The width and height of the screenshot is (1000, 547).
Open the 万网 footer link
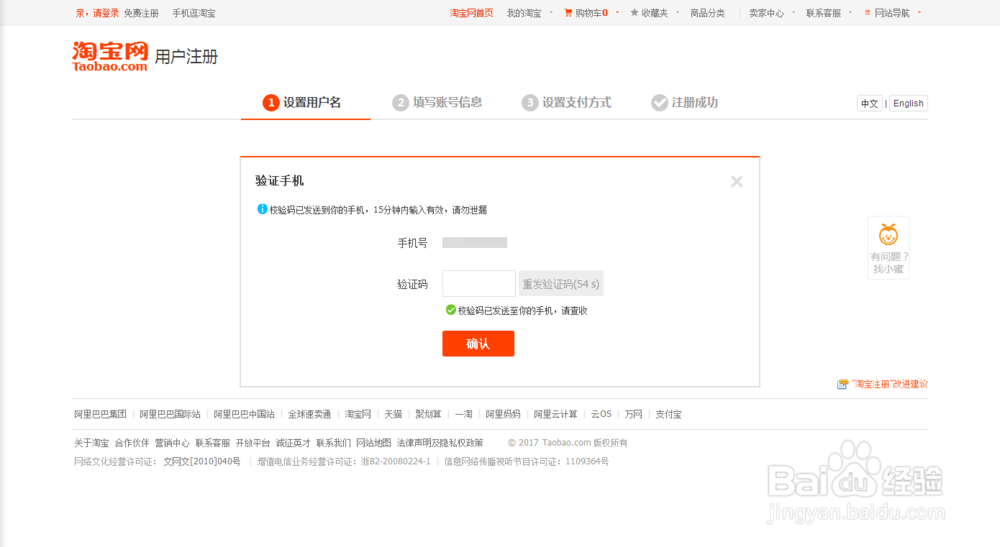pyautogui.click(x=633, y=414)
